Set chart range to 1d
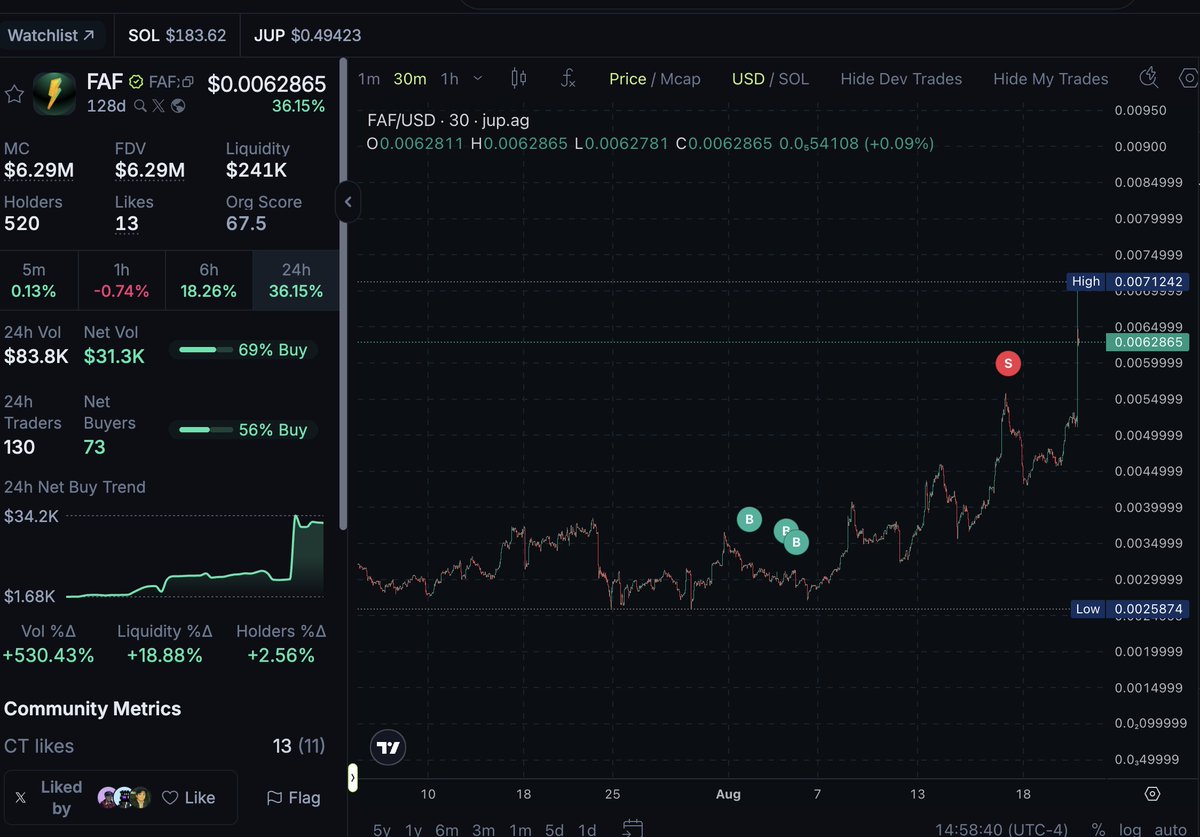The width and height of the screenshot is (1200, 837). [587, 829]
